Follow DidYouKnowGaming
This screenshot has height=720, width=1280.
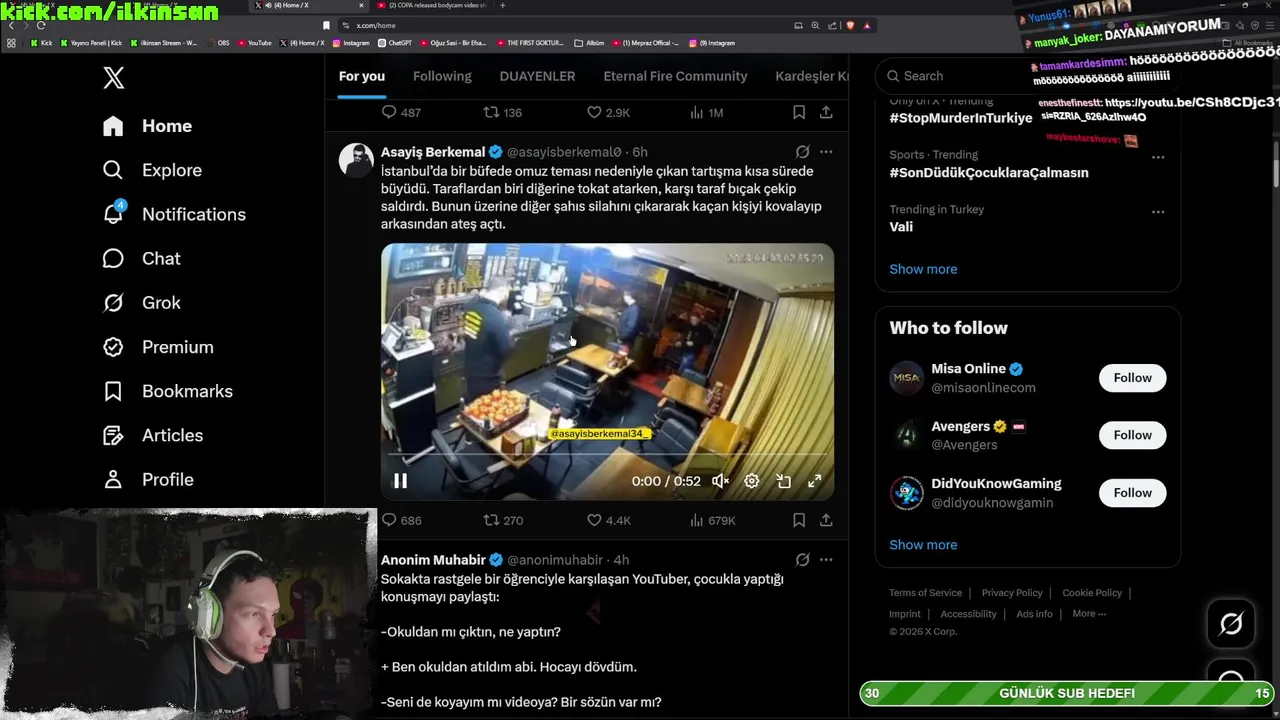coord(1133,493)
